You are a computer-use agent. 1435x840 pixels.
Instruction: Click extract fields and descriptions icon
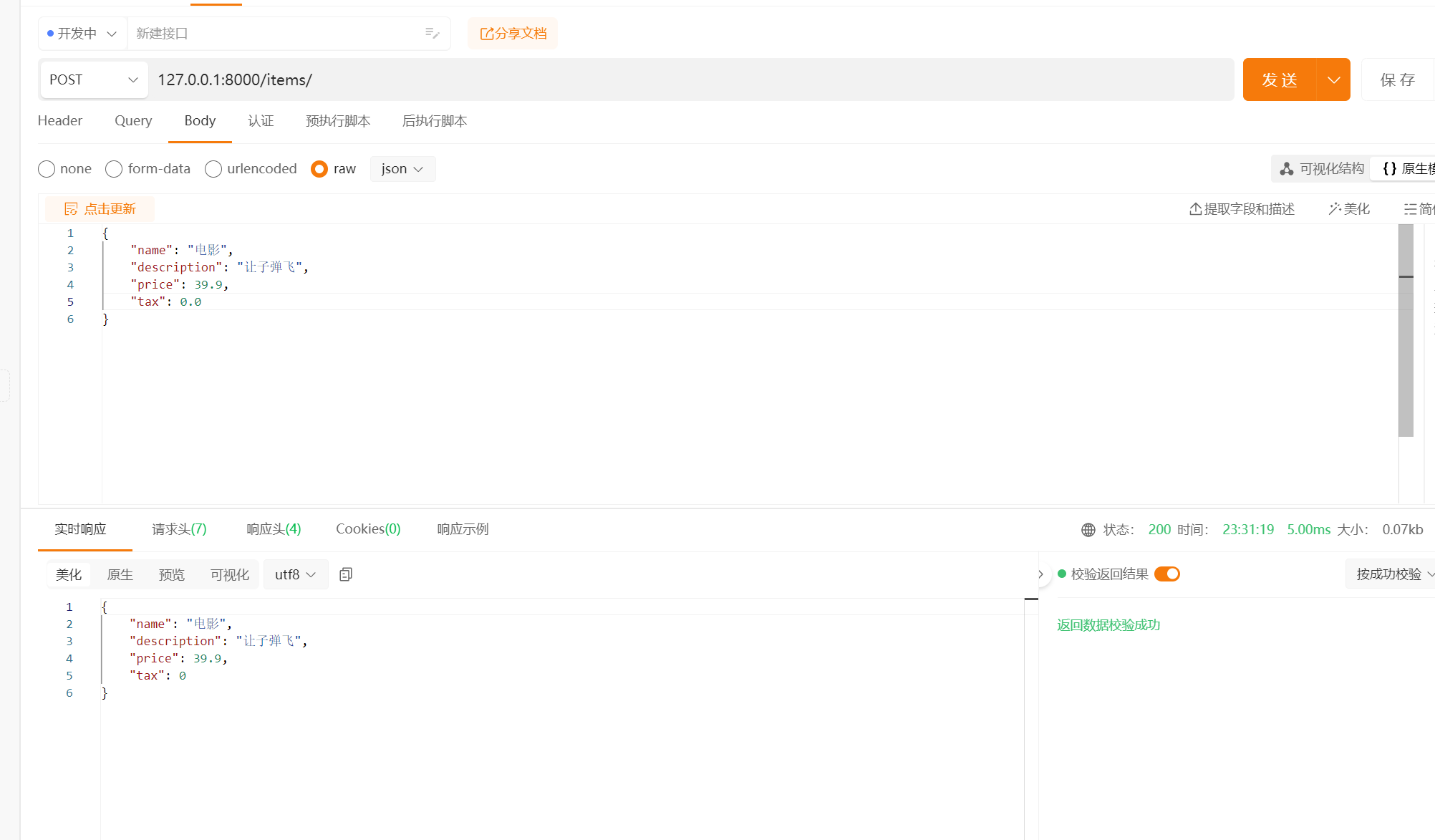(1195, 208)
